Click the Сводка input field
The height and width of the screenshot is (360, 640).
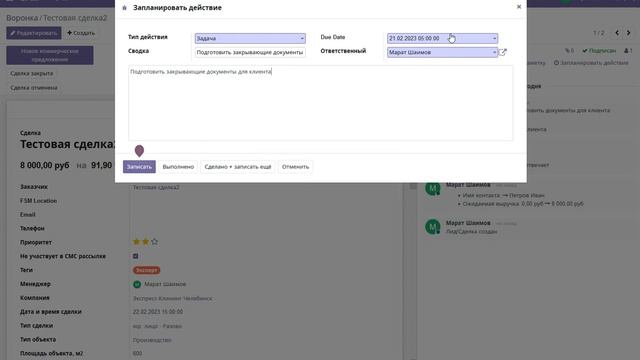[x=250, y=52]
